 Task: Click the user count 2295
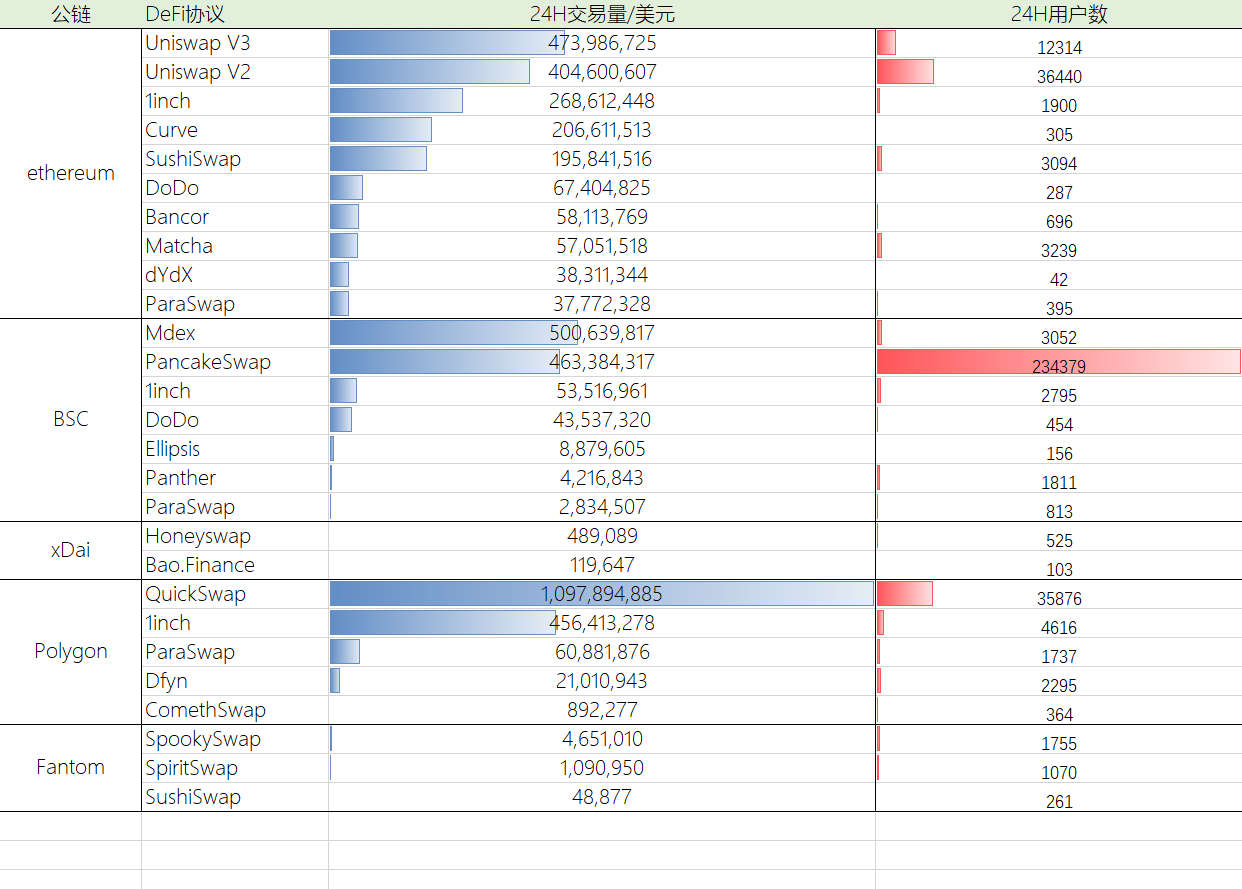click(1059, 685)
